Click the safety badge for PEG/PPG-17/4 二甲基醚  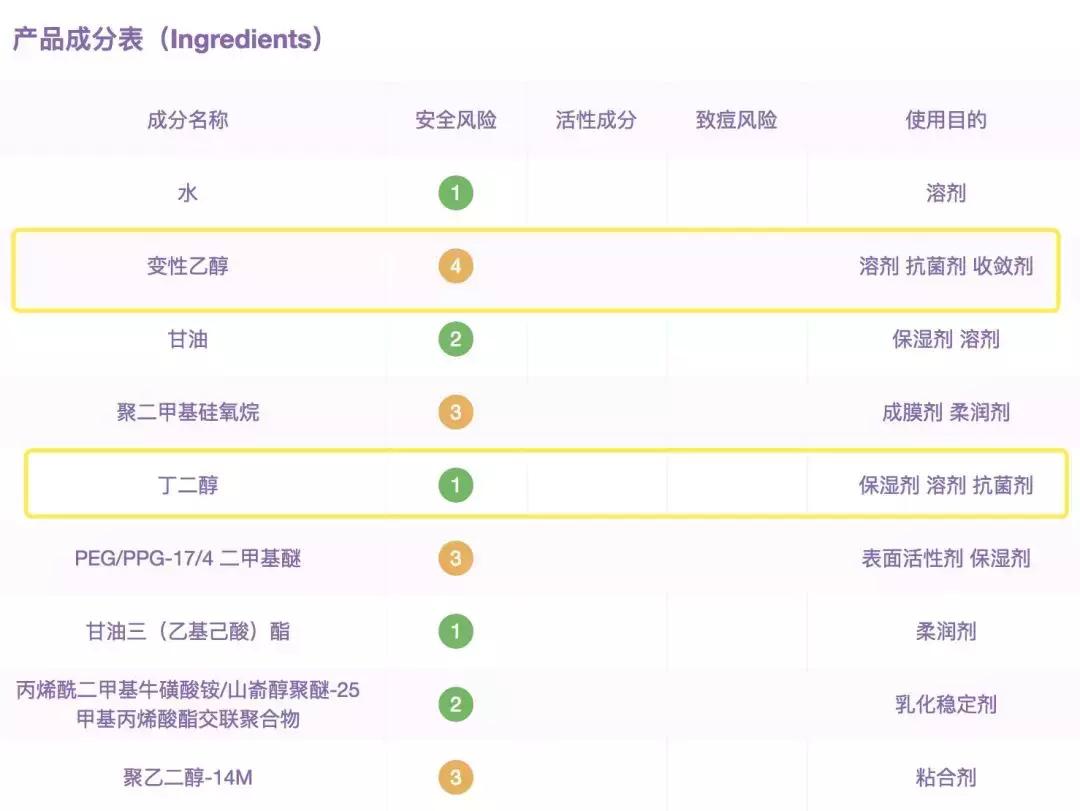[455, 558]
